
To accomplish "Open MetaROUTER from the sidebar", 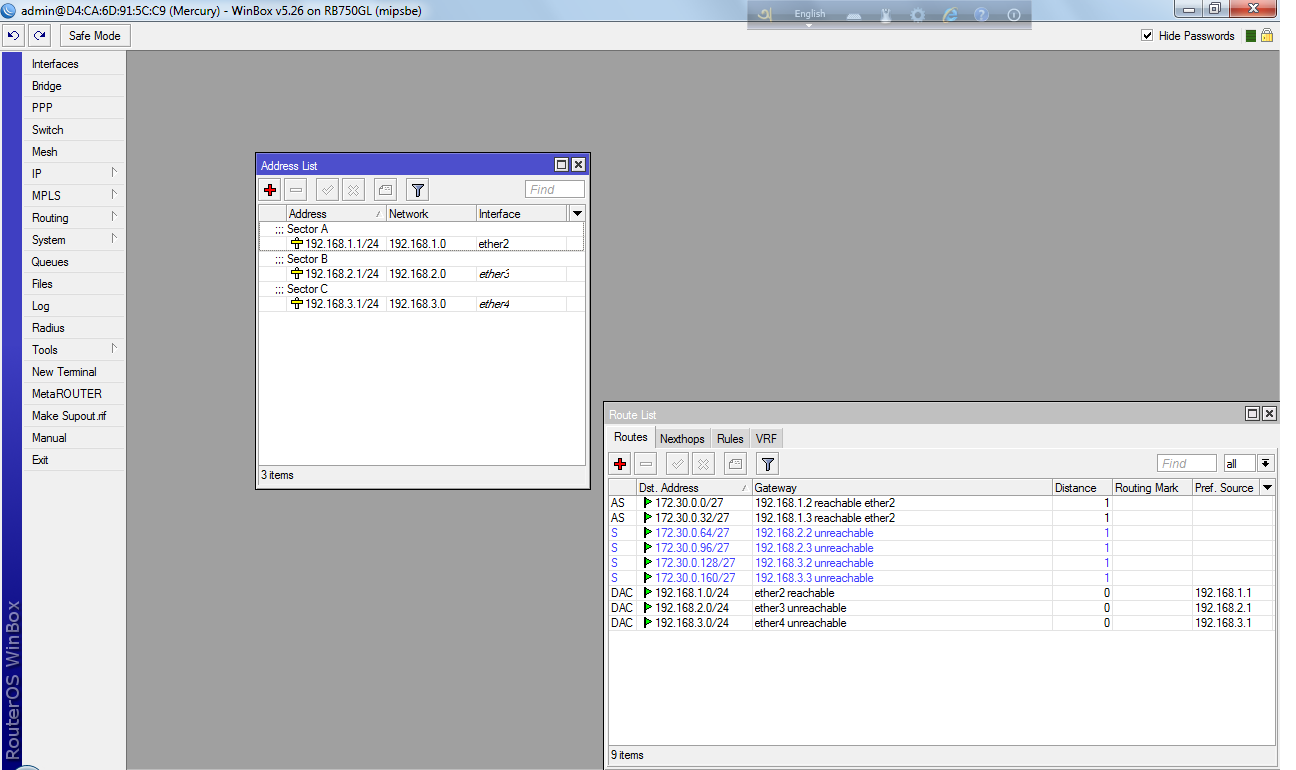I will click(x=75, y=394).
